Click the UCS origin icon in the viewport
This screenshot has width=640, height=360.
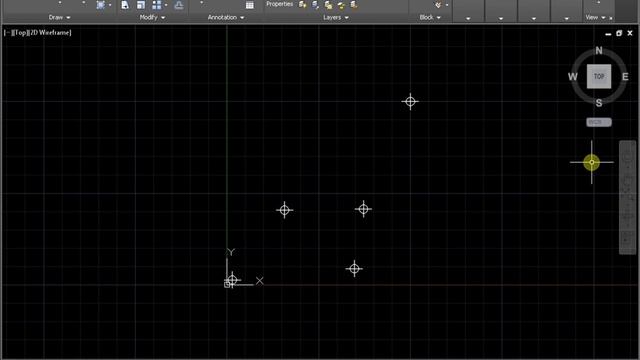tap(227, 284)
